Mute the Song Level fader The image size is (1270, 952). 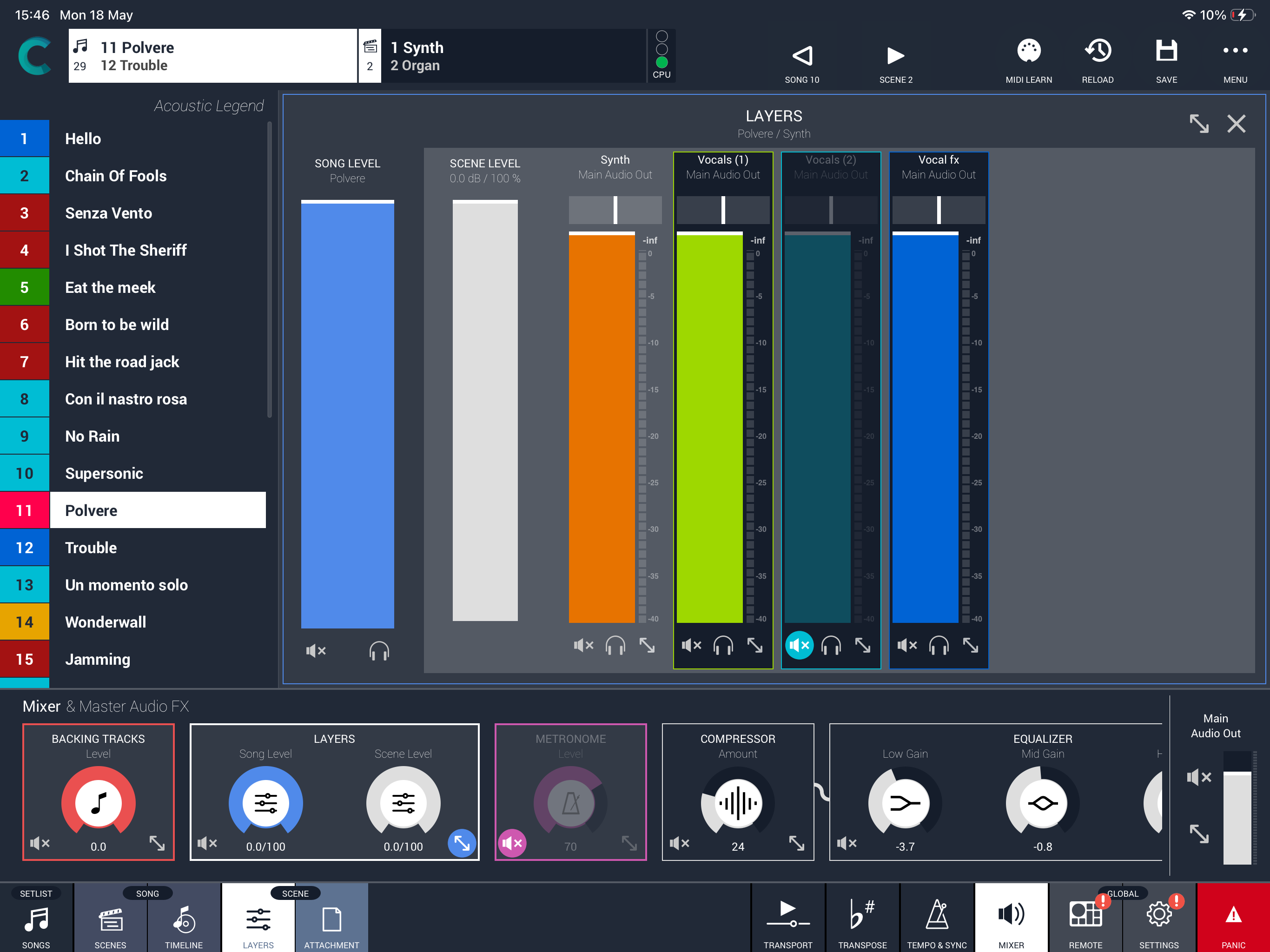[x=316, y=651]
